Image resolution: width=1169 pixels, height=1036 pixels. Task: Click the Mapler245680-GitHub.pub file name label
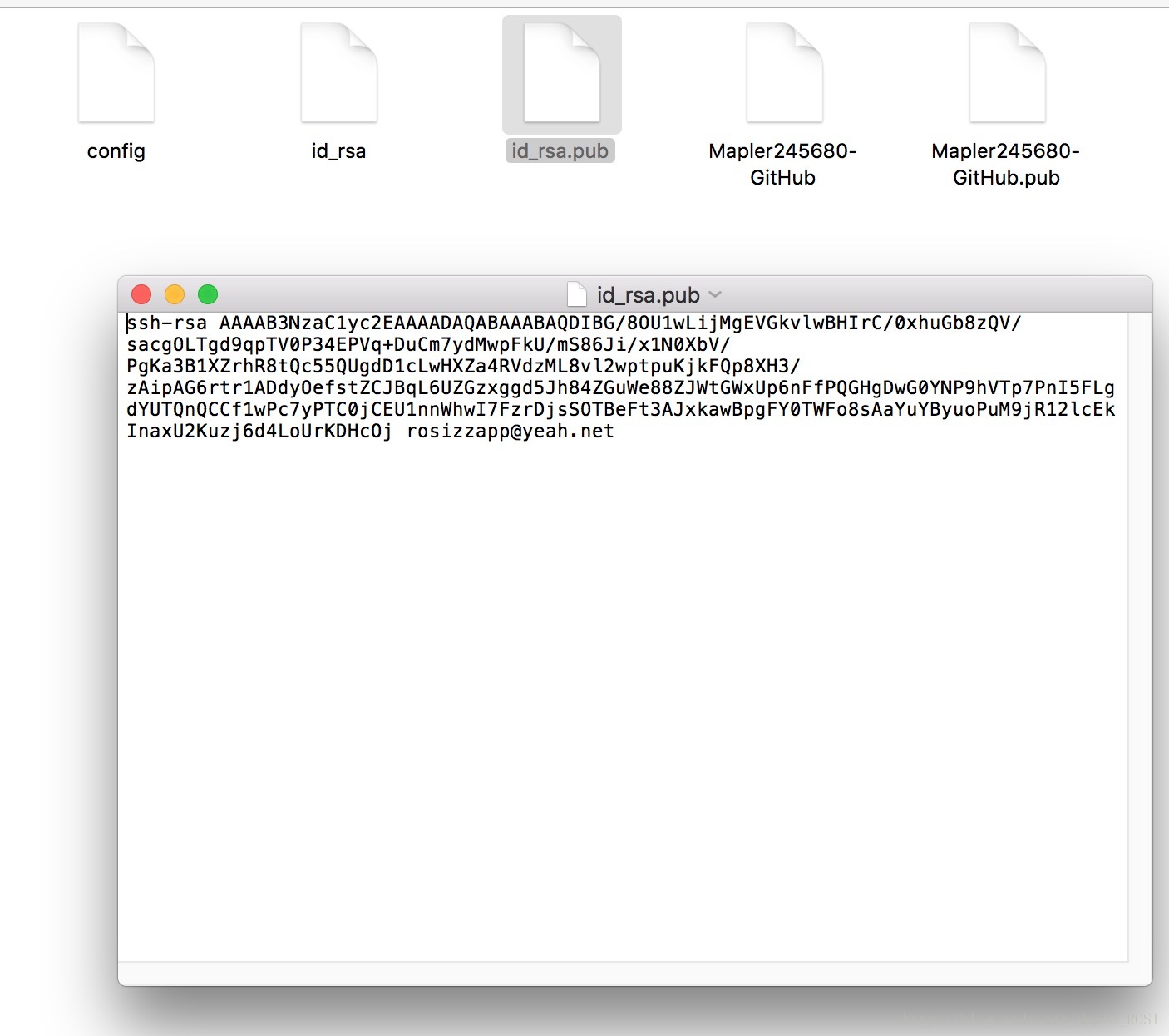(1006, 164)
